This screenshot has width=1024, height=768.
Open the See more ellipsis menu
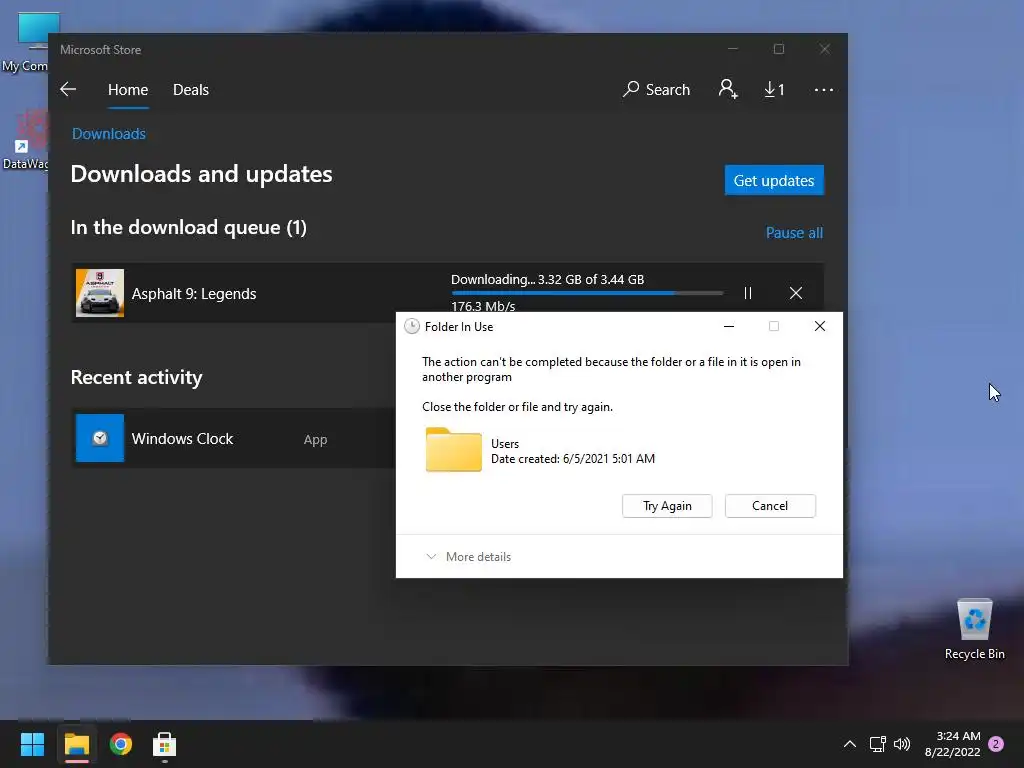click(824, 90)
